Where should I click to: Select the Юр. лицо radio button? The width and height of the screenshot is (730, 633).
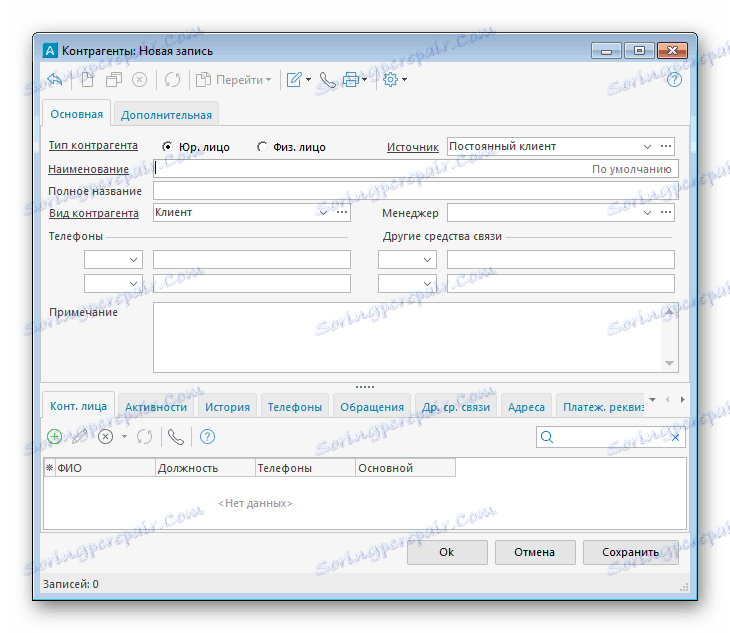pyautogui.click(x=167, y=147)
